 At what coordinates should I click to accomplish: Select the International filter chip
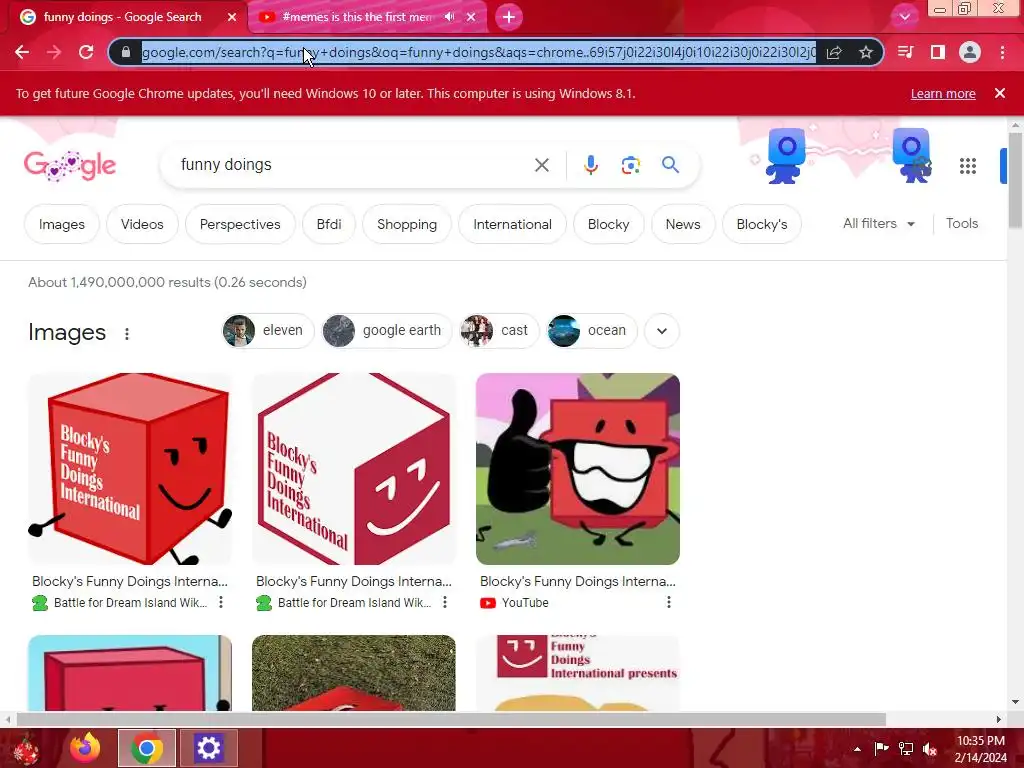(512, 224)
